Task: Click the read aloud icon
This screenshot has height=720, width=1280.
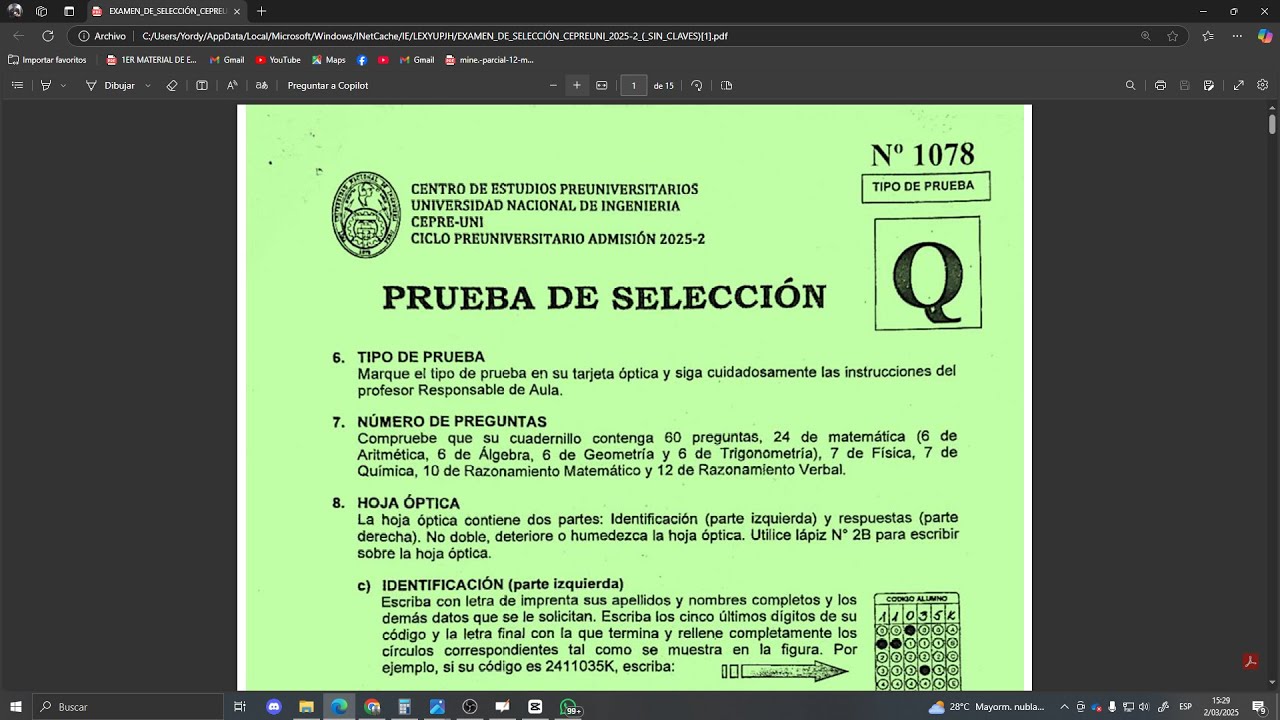Action: [x=232, y=85]
